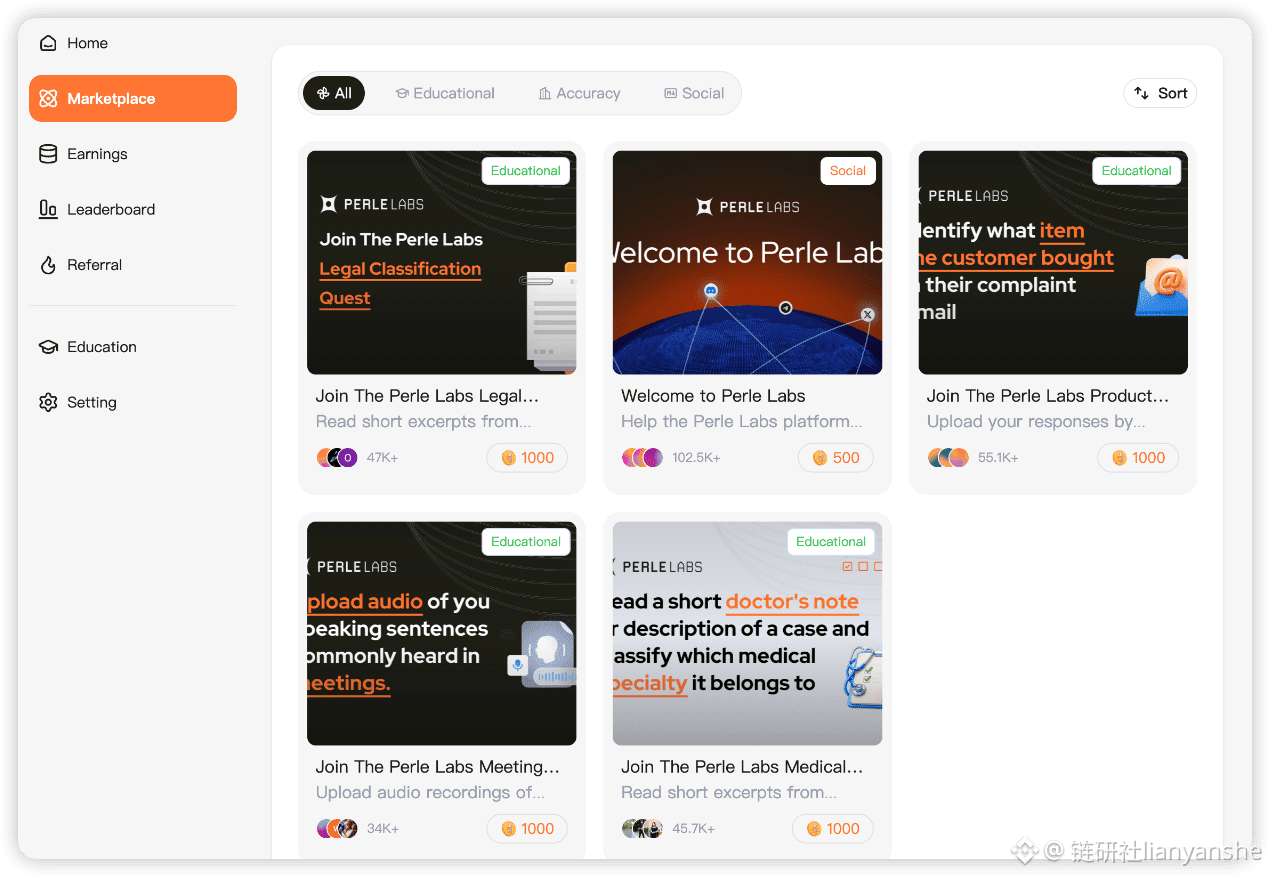Click the Setting gear icon
Image resolution: width=1270 pixels, height=877 pixels.
click(x=48, y=402)
